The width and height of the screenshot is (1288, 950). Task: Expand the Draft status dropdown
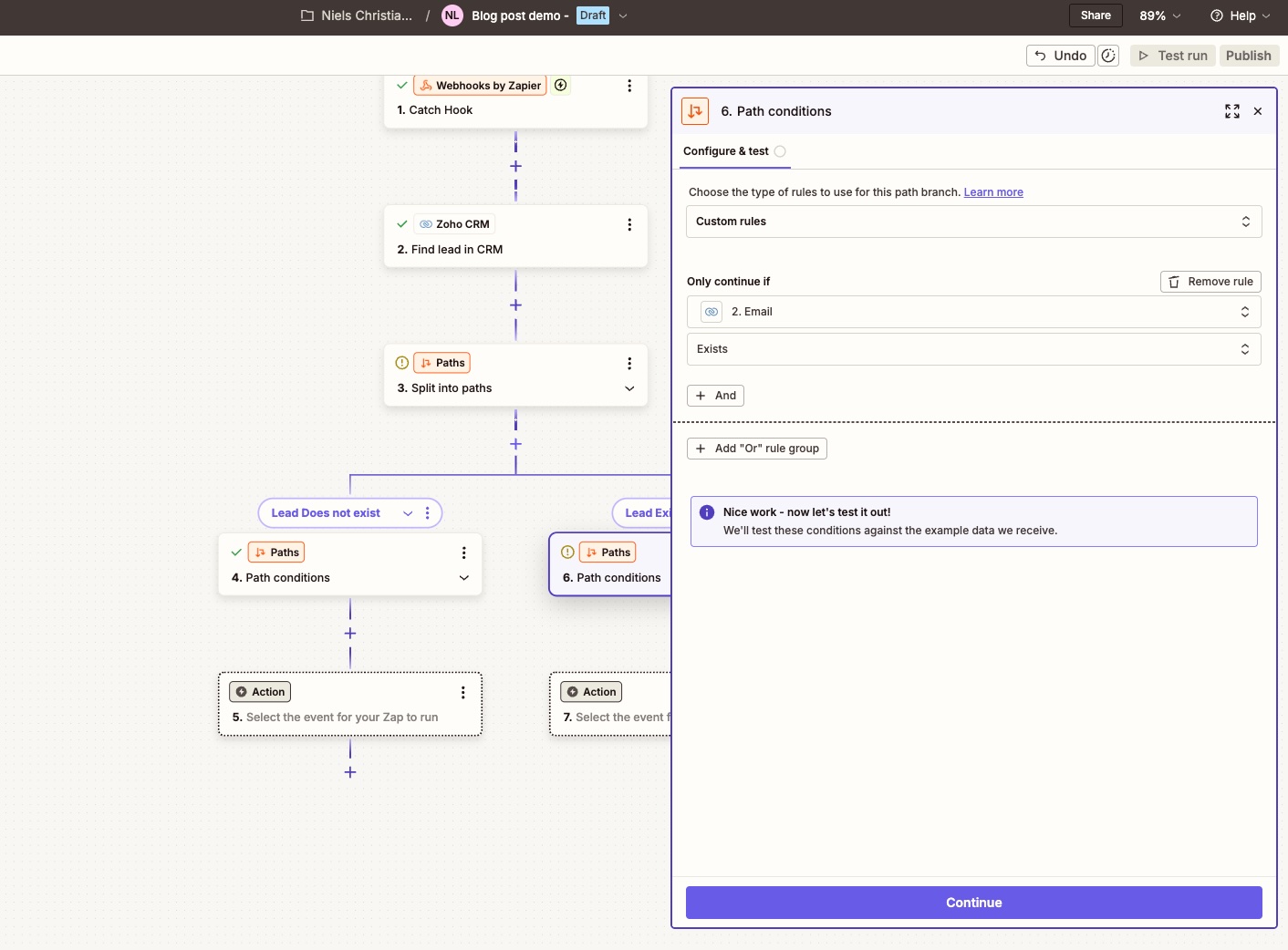(x=623, y=15)
